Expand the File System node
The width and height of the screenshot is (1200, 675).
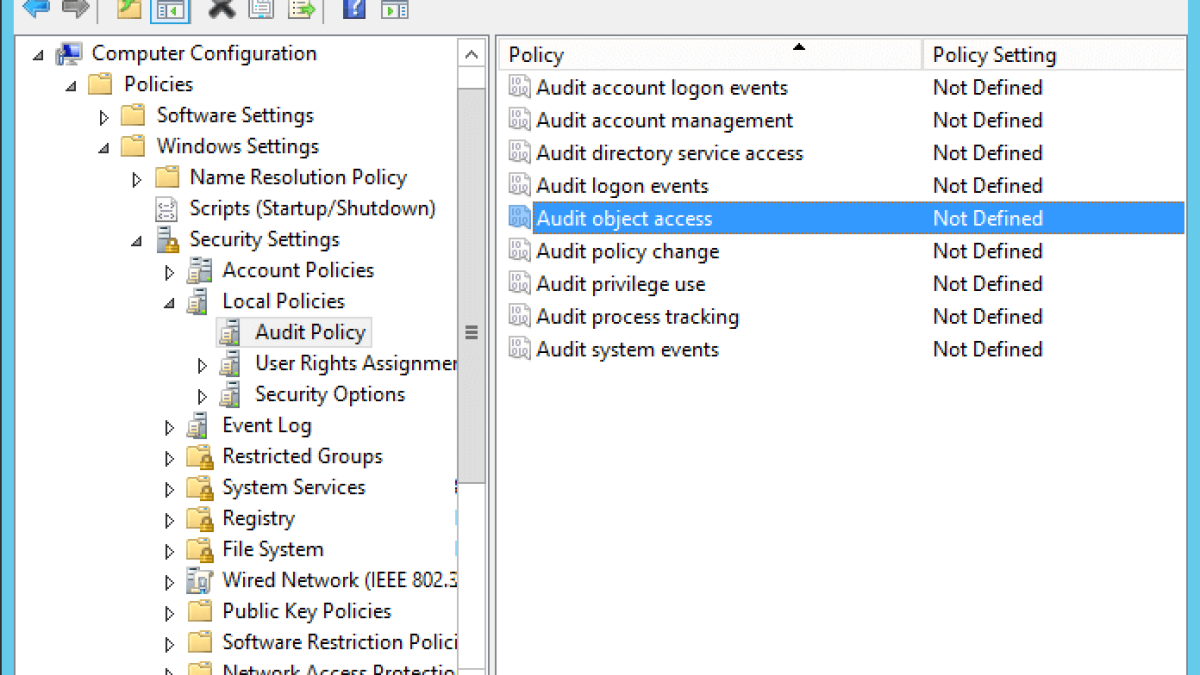coord(169,552)
